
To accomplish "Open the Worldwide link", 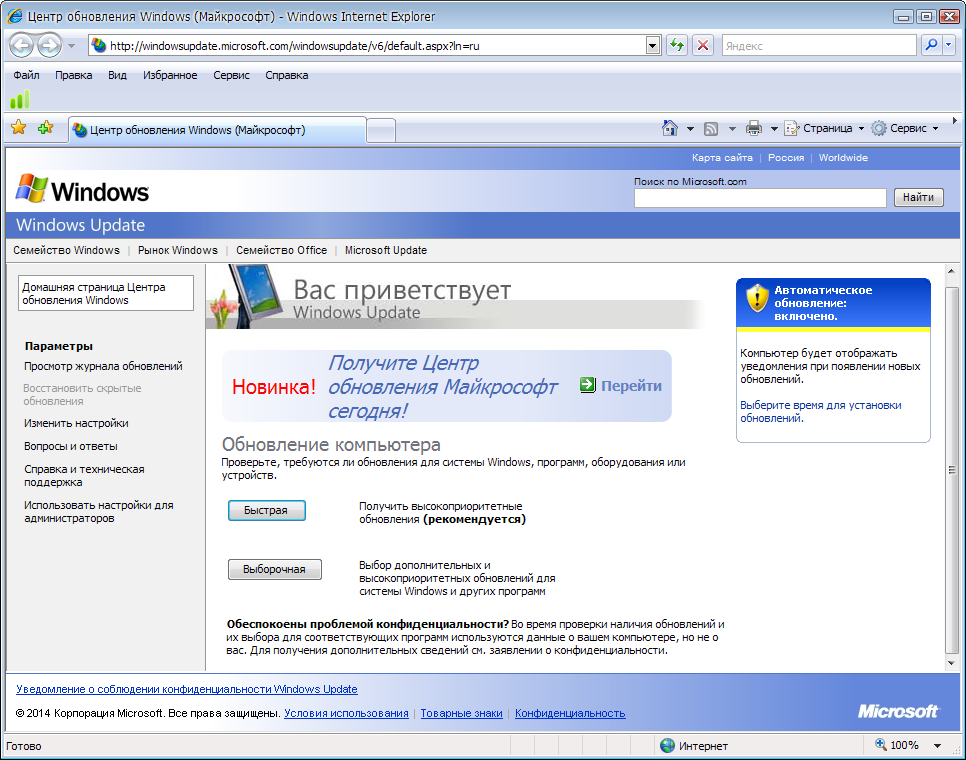I will [843, 158].
